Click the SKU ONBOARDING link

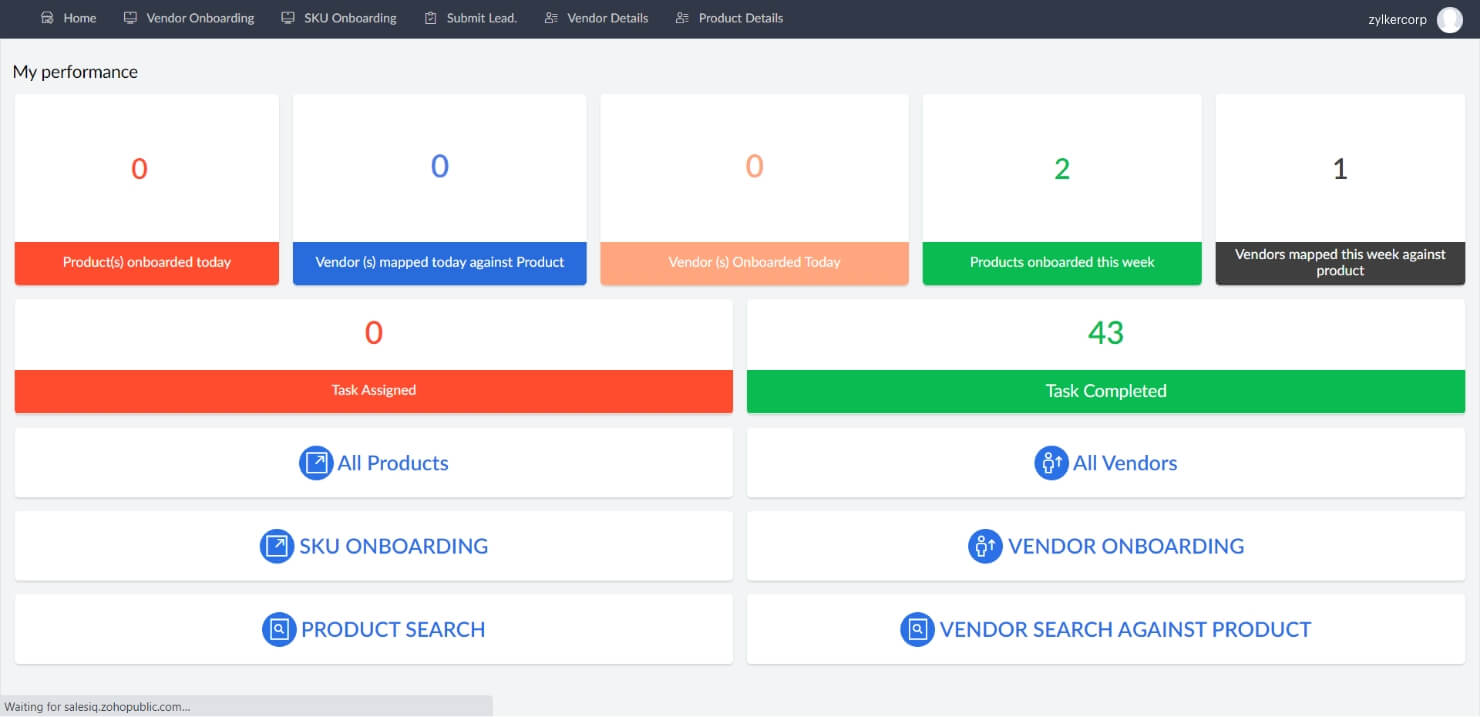pyautogui.click(x=393, y=546)
